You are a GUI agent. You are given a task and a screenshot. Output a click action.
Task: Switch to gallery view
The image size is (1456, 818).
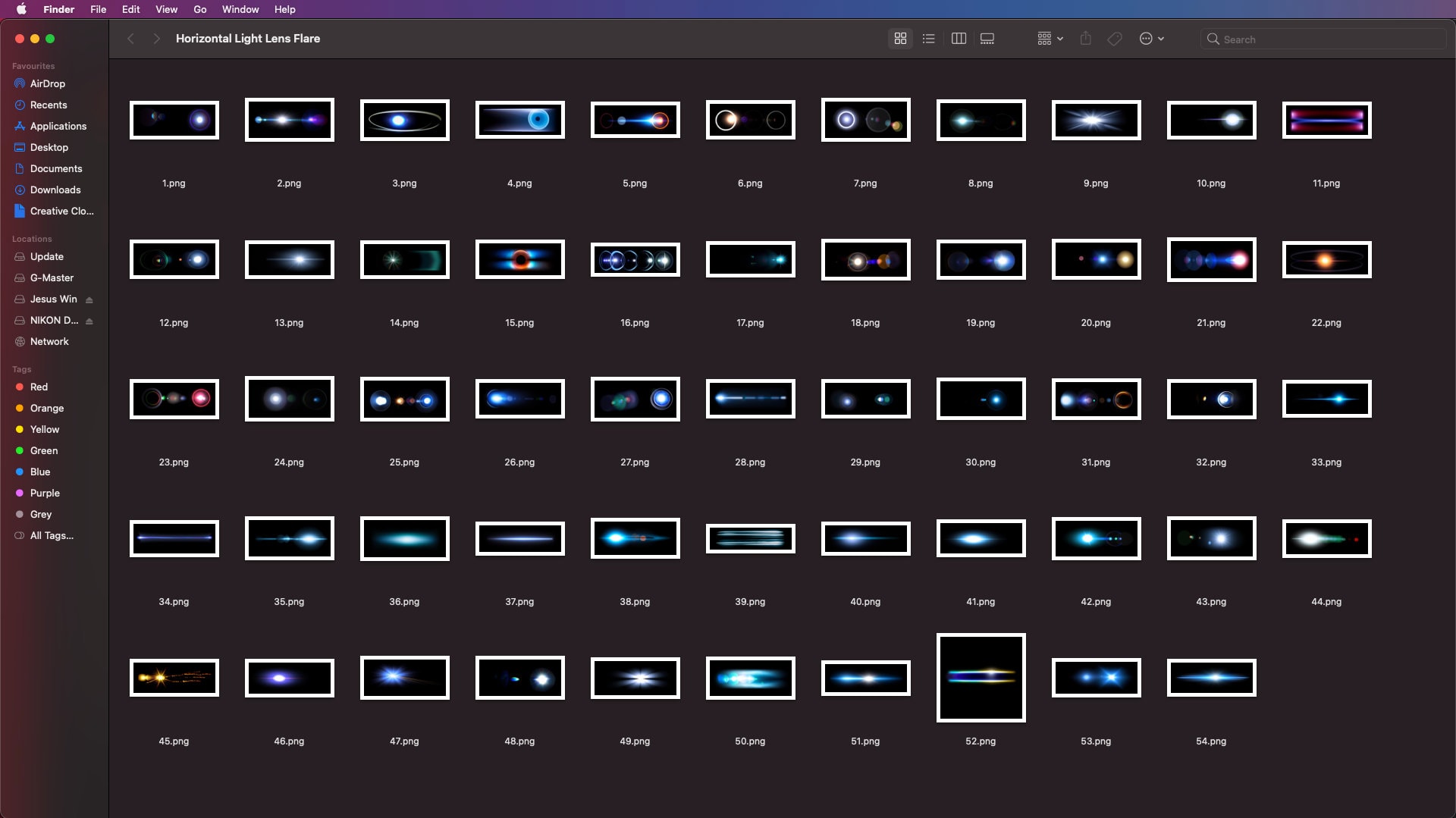(x=987, y=39)
